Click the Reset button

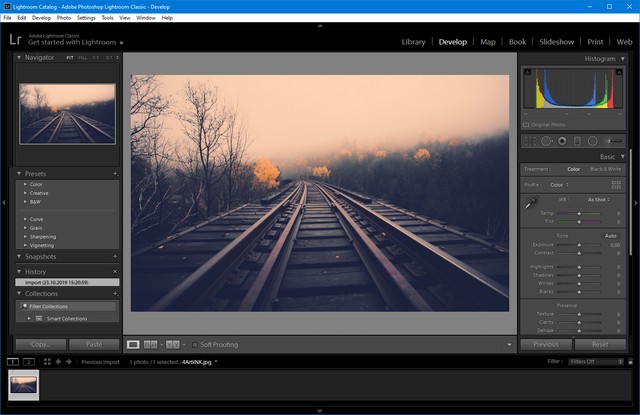click(600, 344)
